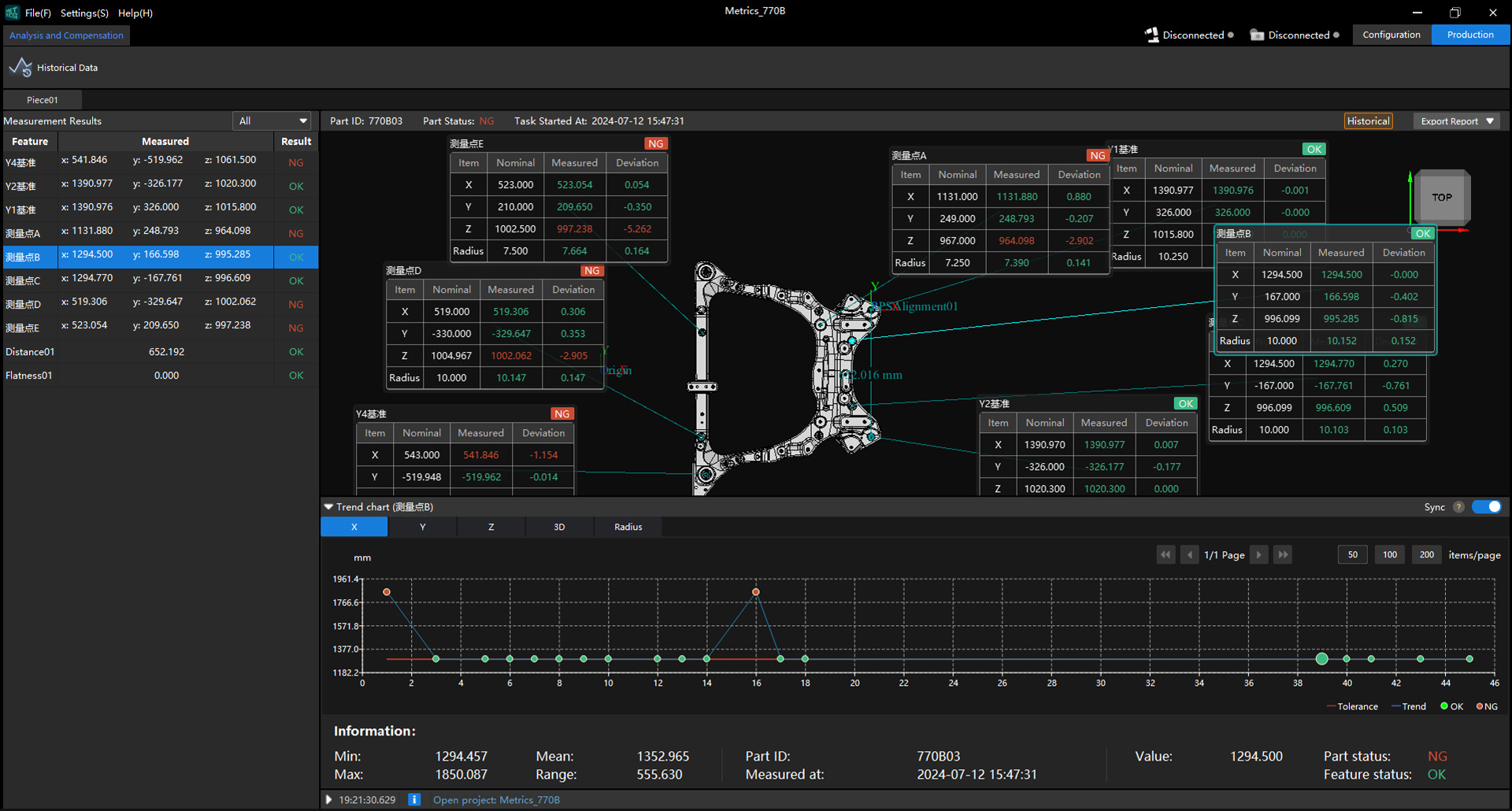This screenshot has height=811, width=1512.
Task: Switch trend chart to Y tab
Action: click(x=422, y=527)
